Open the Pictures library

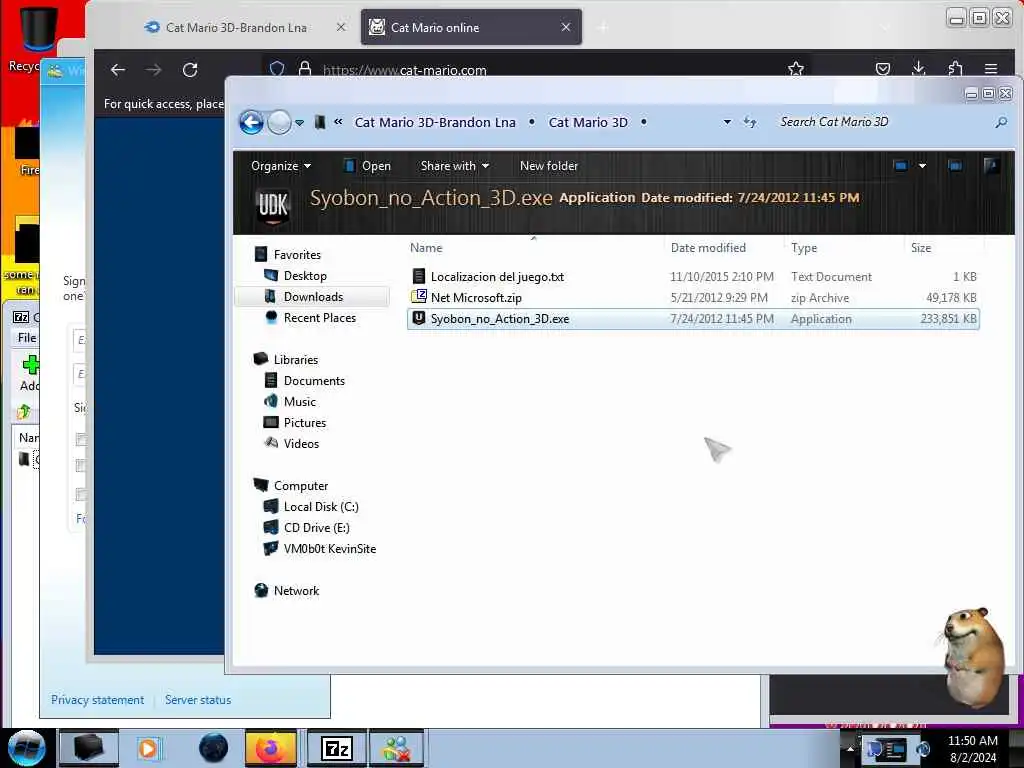[x=304, y=423]
